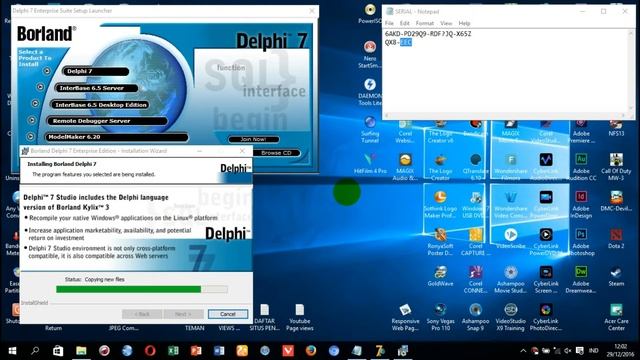The height and width of the screenshot is (360, 640).
Task: Click Browse CD in setup launcher
Action: 276,153
